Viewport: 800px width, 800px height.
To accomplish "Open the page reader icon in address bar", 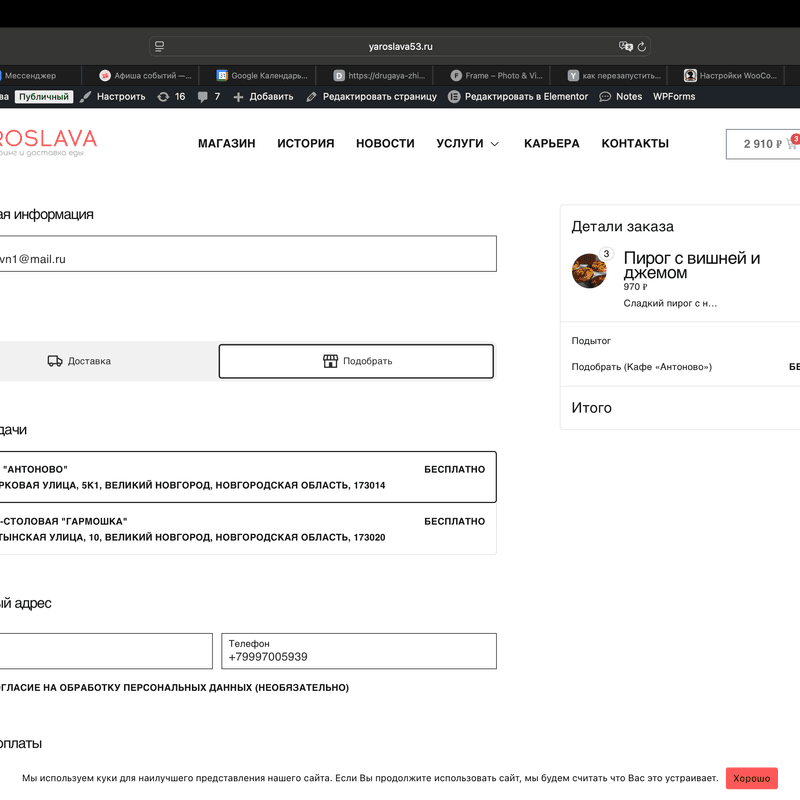I will pos(160,46).
